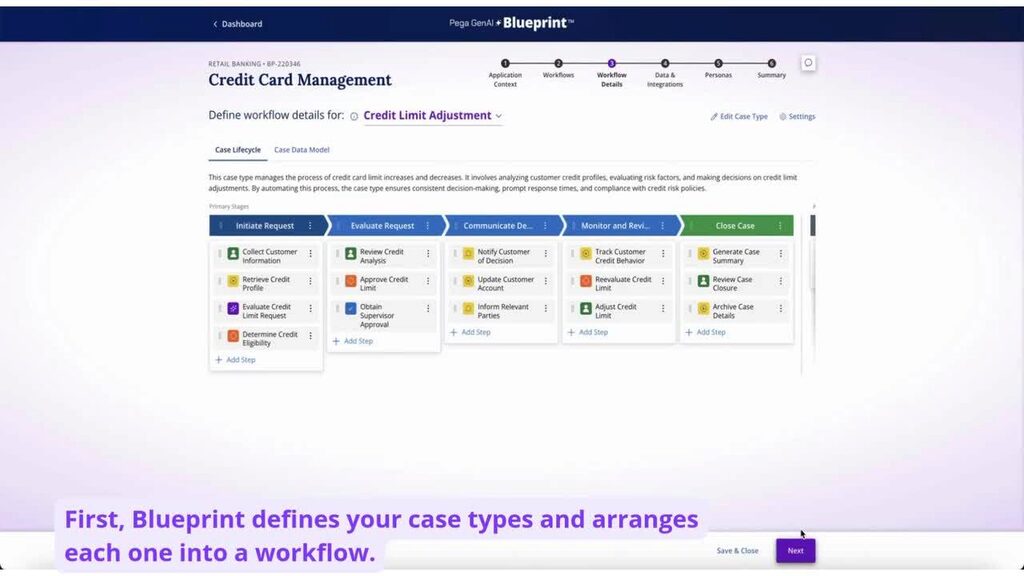Select step 5 Personas on the progress tracker

click(718, 63)
